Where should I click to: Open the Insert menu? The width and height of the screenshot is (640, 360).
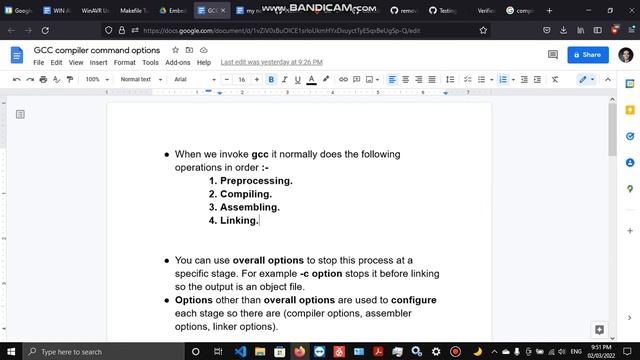(98, 62)
